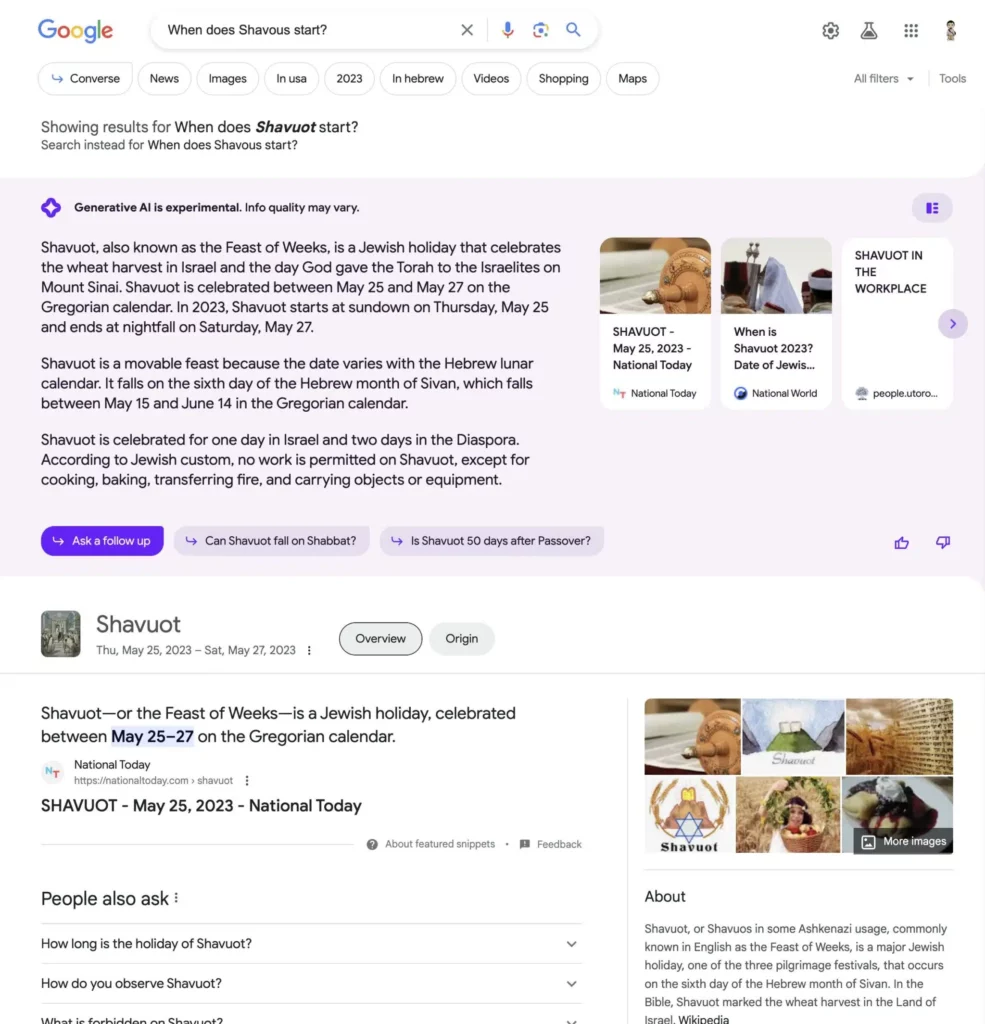The height and width of the screenshot is (1024, 985).
Task: Open Search Labs flask icon
Action: (869, 31)
